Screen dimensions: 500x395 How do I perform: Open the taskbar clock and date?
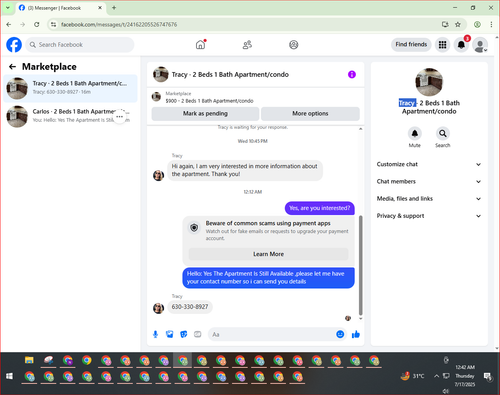tap(465, 376)
